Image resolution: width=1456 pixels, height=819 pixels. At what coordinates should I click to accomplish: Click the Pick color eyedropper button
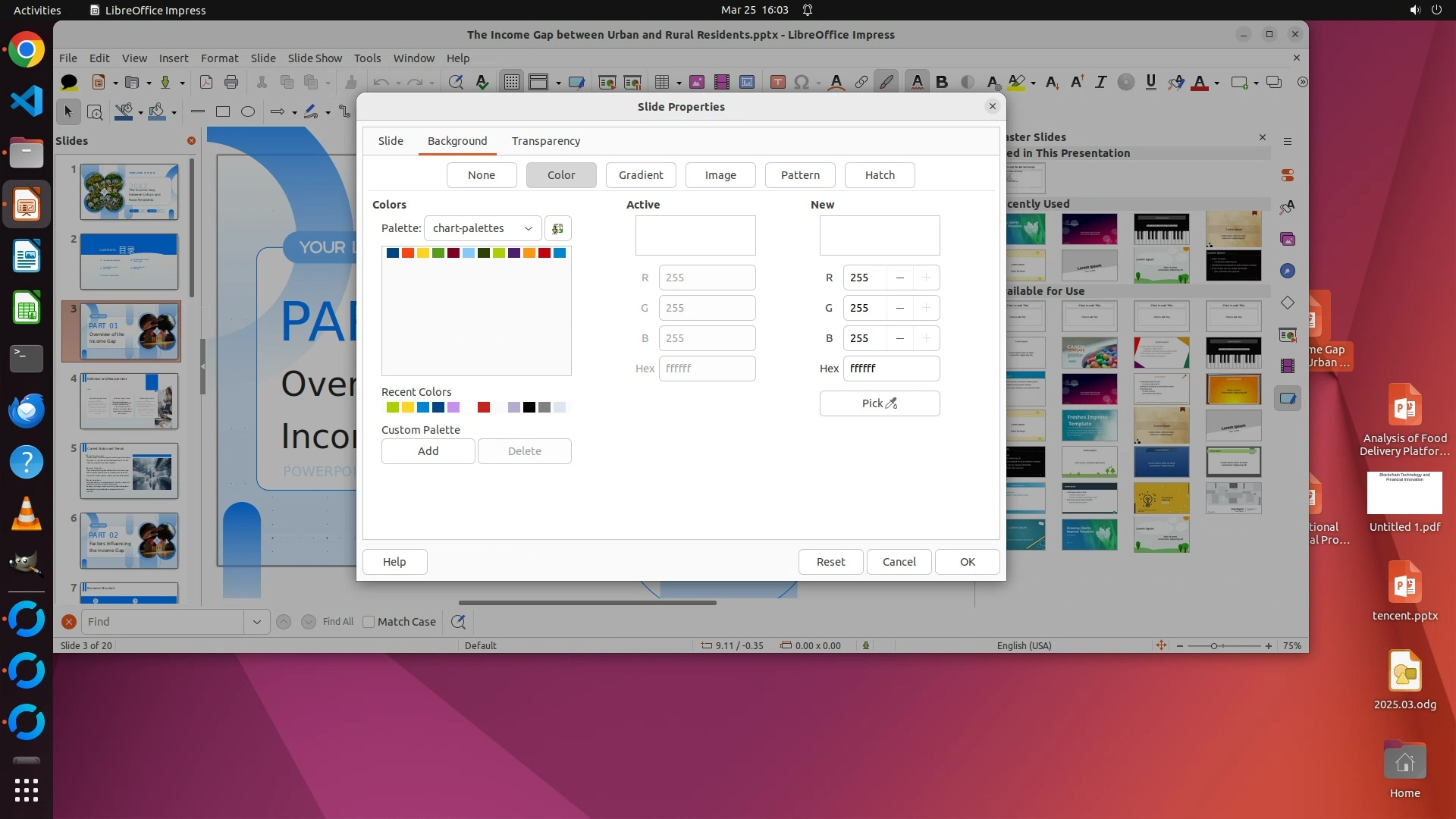(879, 403)
